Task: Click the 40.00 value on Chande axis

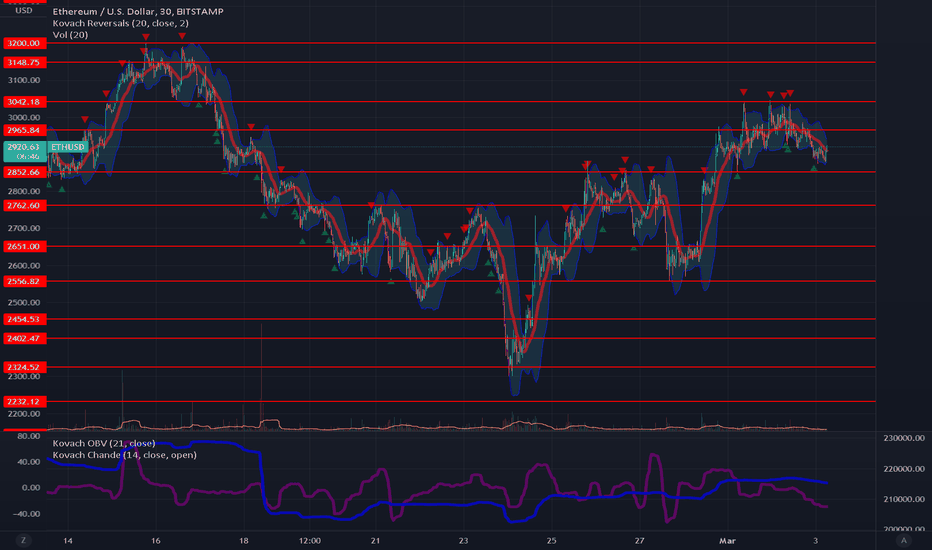Action: pyautogui.click(x=29, y=462)
